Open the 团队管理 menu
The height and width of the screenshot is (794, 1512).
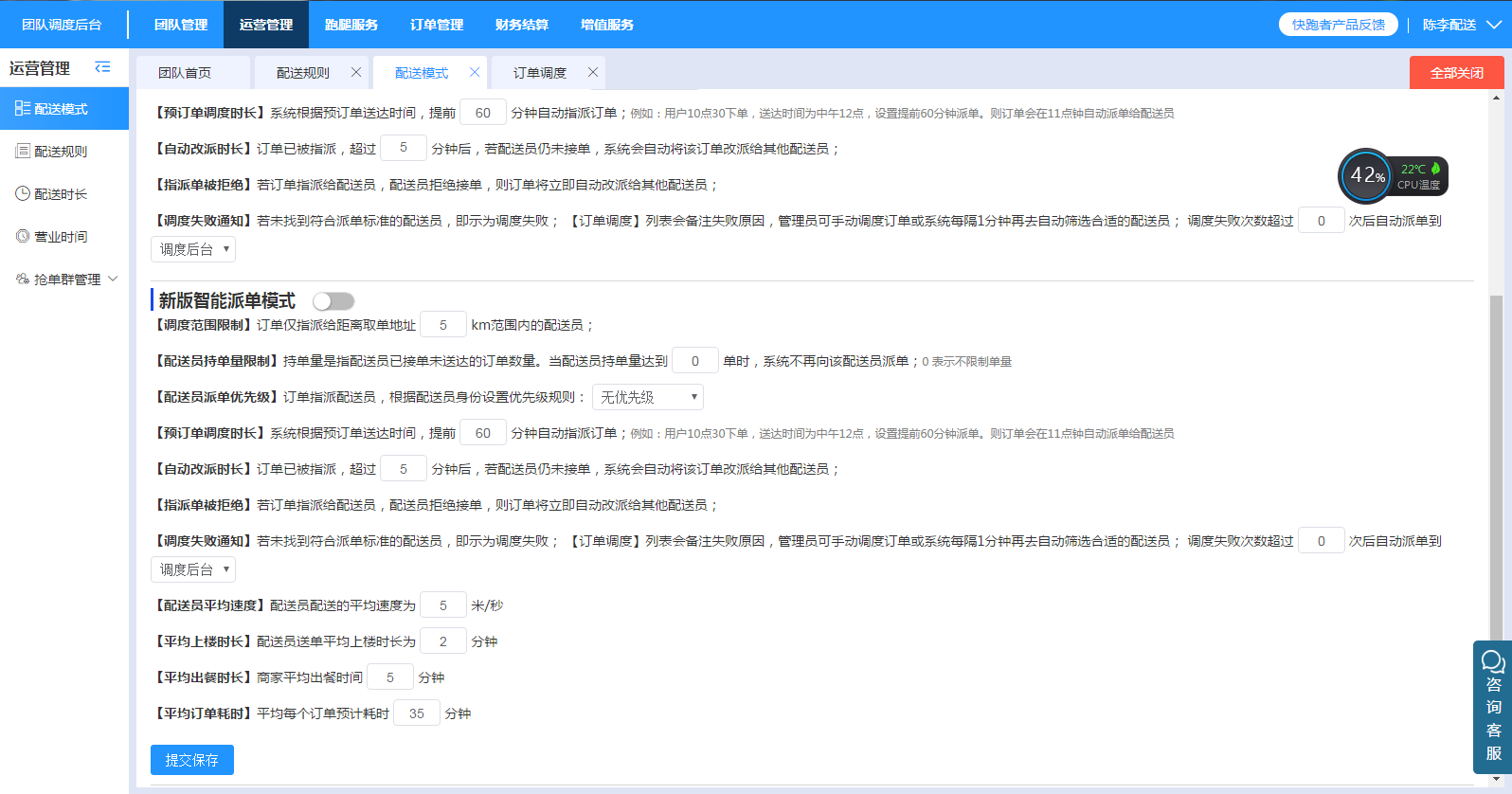click(x=181, y=25)
